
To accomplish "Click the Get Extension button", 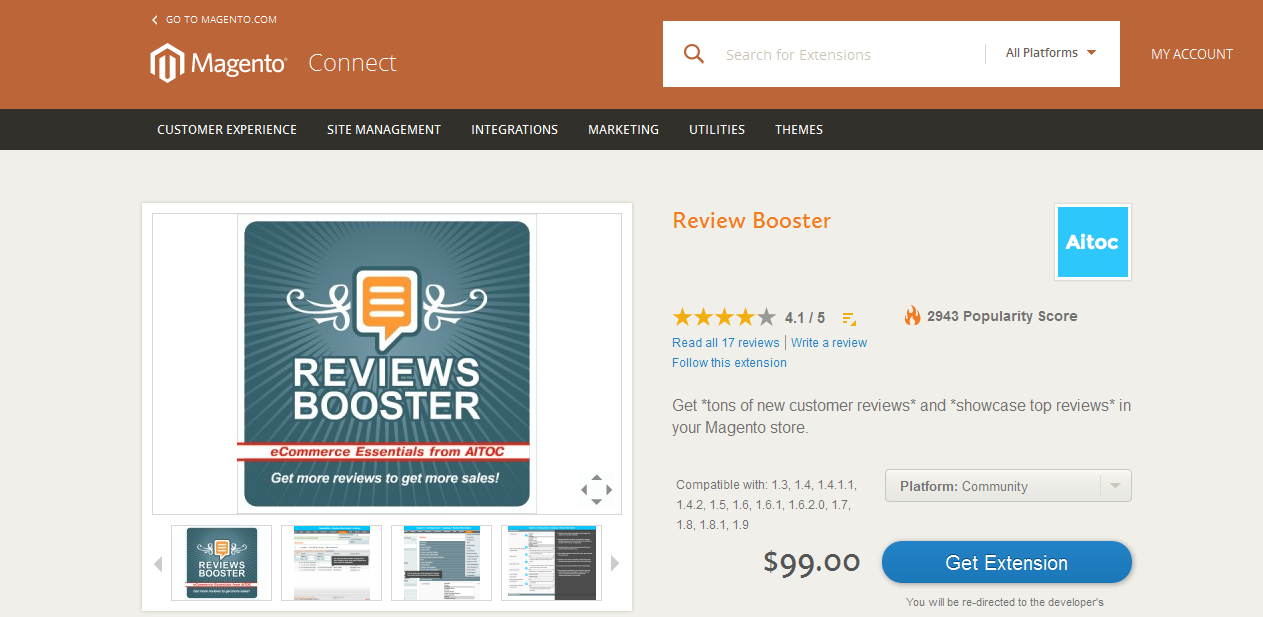I will [x=1007, y=563].
